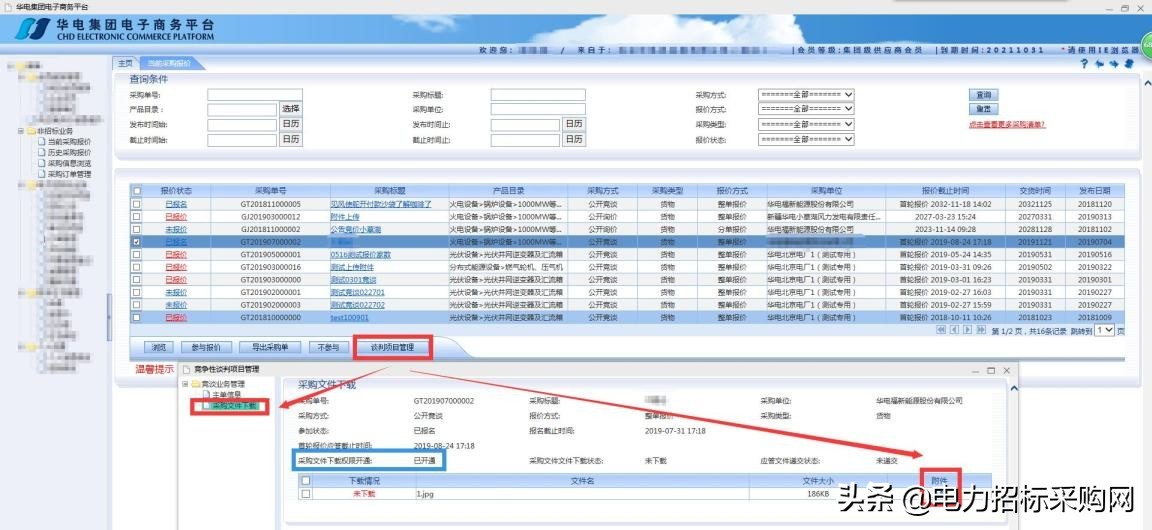Screen dimensions: 1152x530
Task: Click the back arrow icon near help
Action: [x=1099, y=64]
